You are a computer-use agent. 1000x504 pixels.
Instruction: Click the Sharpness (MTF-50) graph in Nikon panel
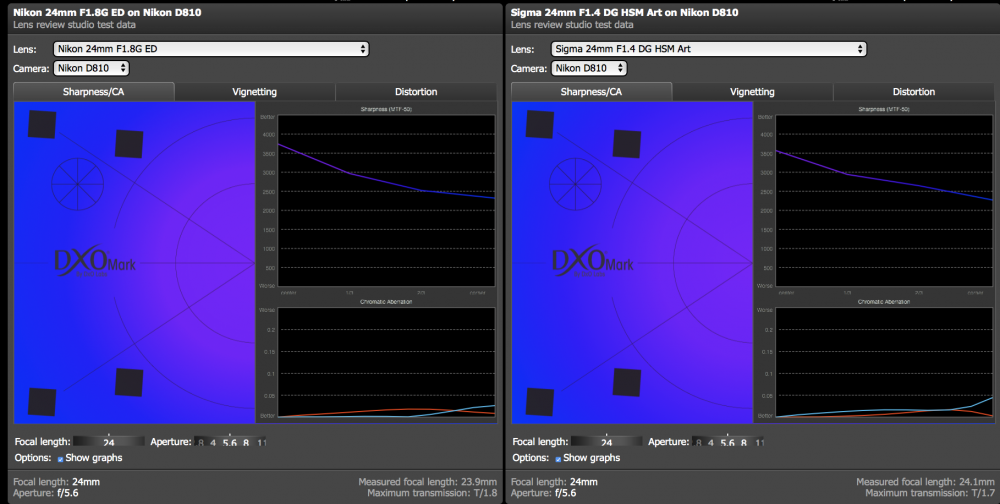point(386,201)
